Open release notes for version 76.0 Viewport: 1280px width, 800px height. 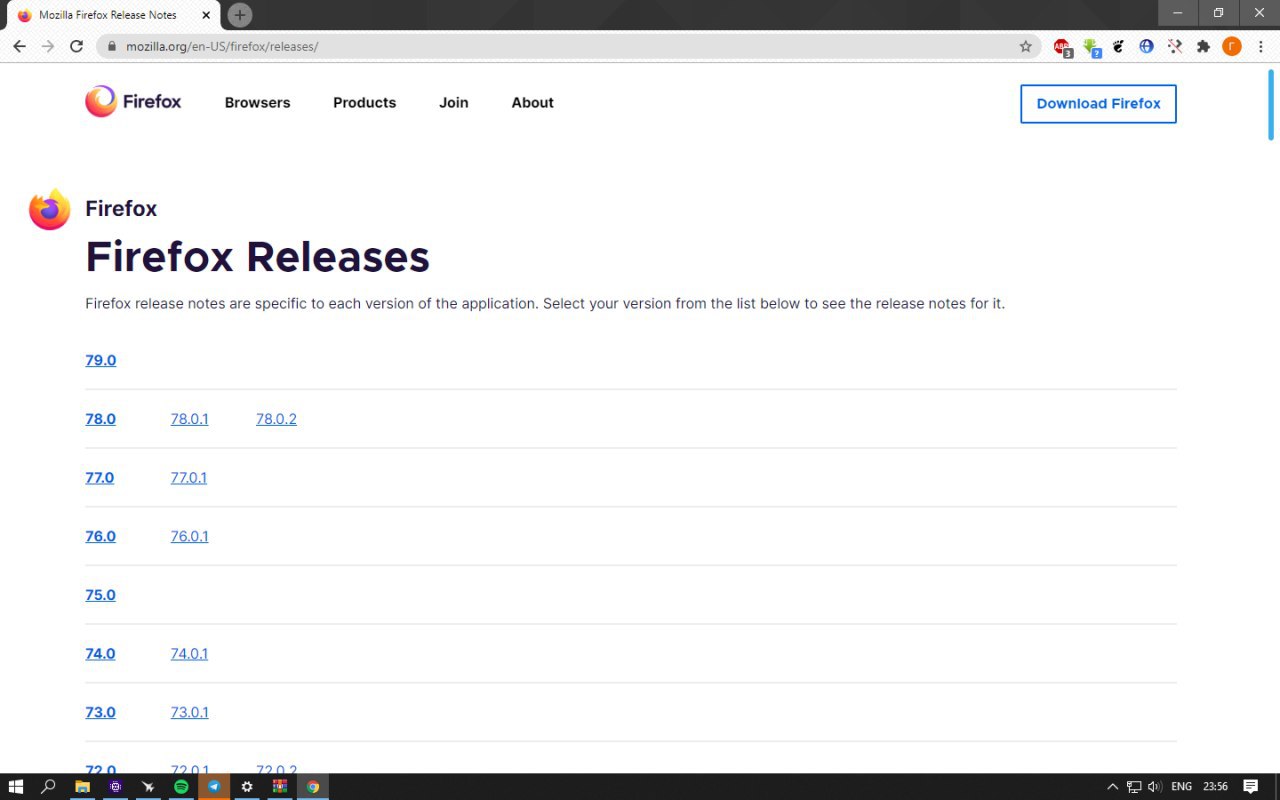tap(100, 536)
